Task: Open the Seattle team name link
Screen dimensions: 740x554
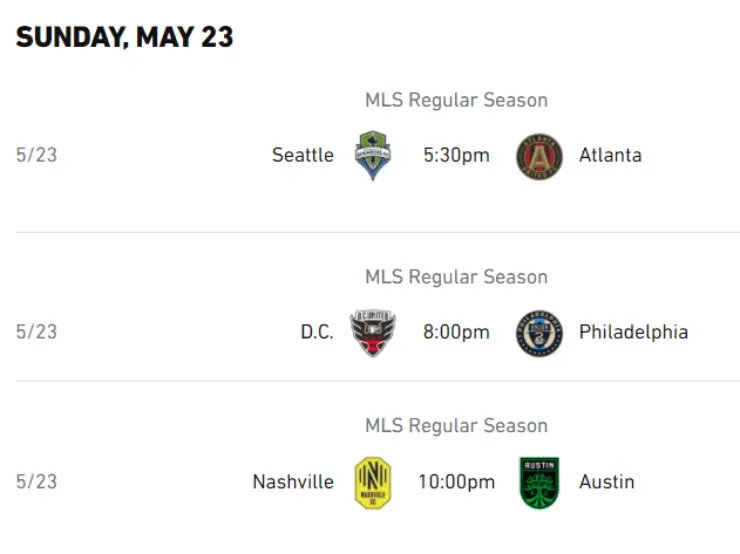Action: click(303, 155)
